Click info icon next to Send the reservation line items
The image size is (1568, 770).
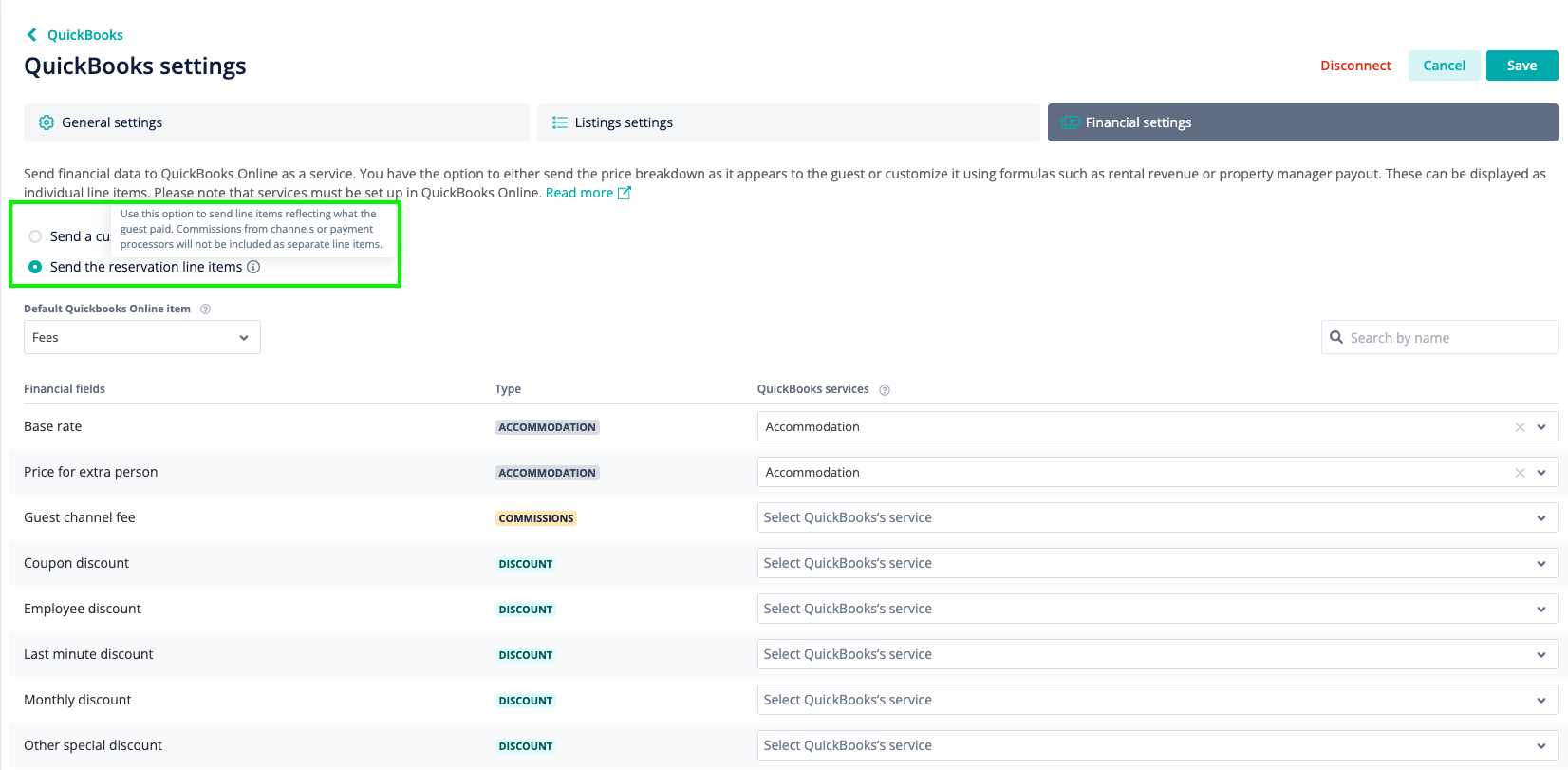pos(253,267)
